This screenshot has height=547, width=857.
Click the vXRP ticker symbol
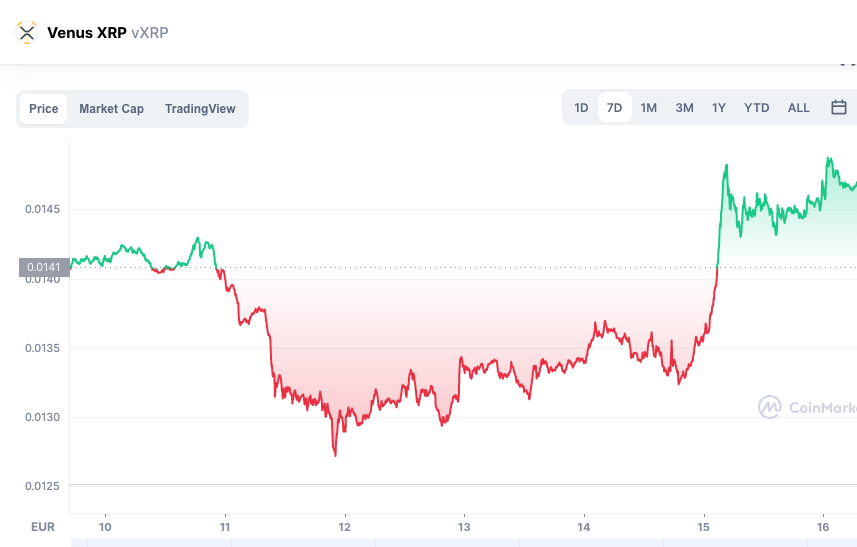150,33
